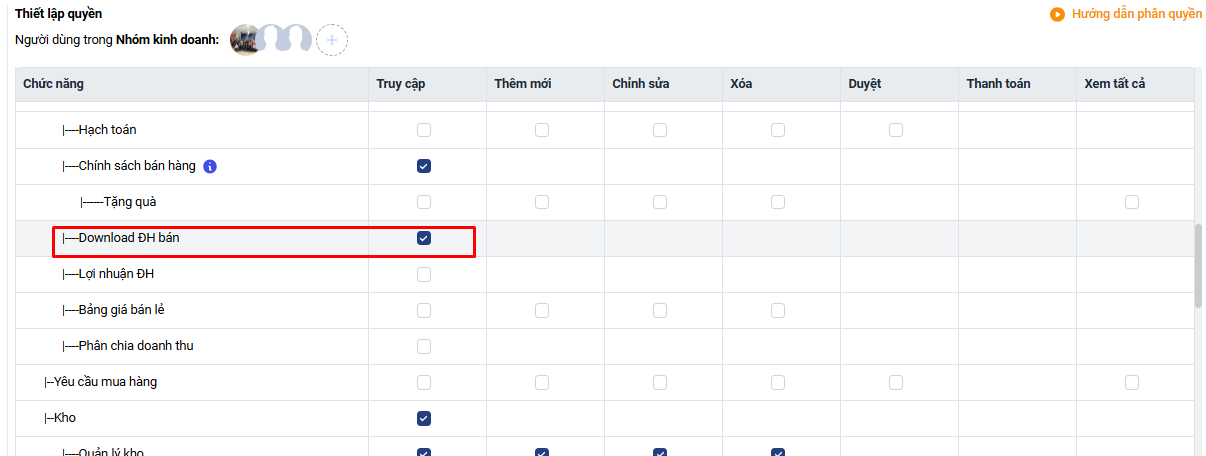Check Truy cập for Phân chia doanh thu
This screenshot has width=1206, height=456.
pos(424,346)
